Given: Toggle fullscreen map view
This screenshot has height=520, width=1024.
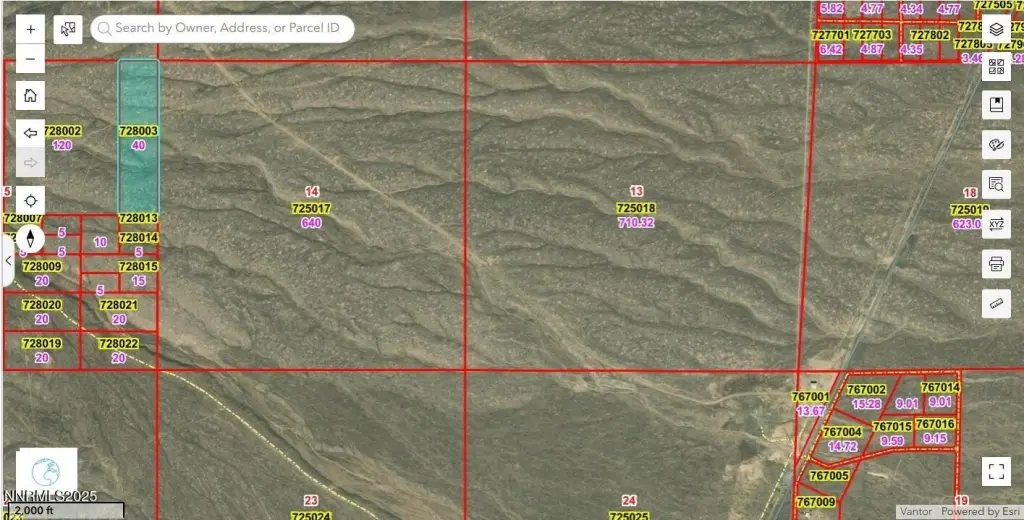Looking at the screenshot, I should click(x=996, y=470).
